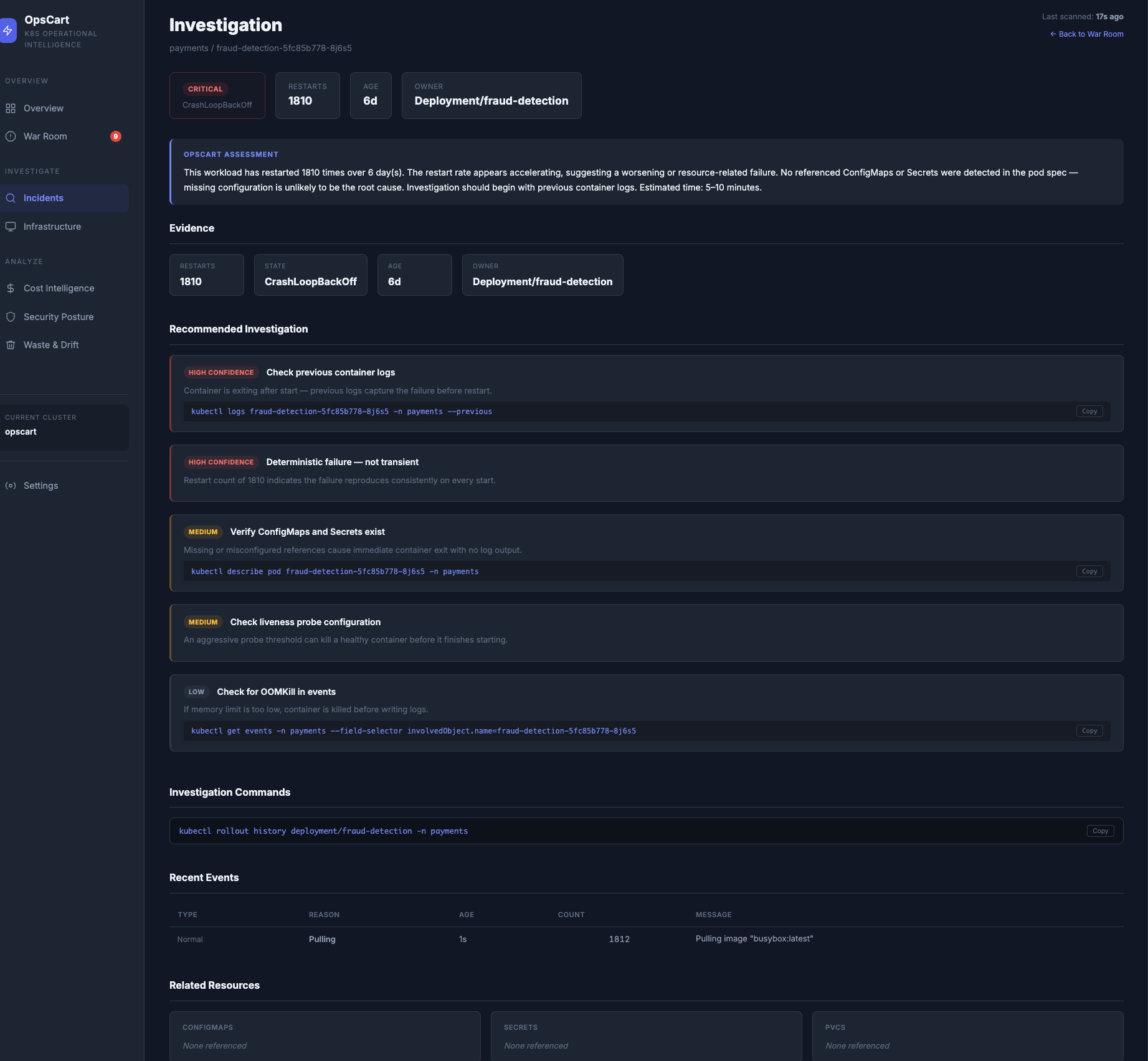Go to Infrastructure view
Viewport: 1148px width, 1061px height.
coord(65,227)
